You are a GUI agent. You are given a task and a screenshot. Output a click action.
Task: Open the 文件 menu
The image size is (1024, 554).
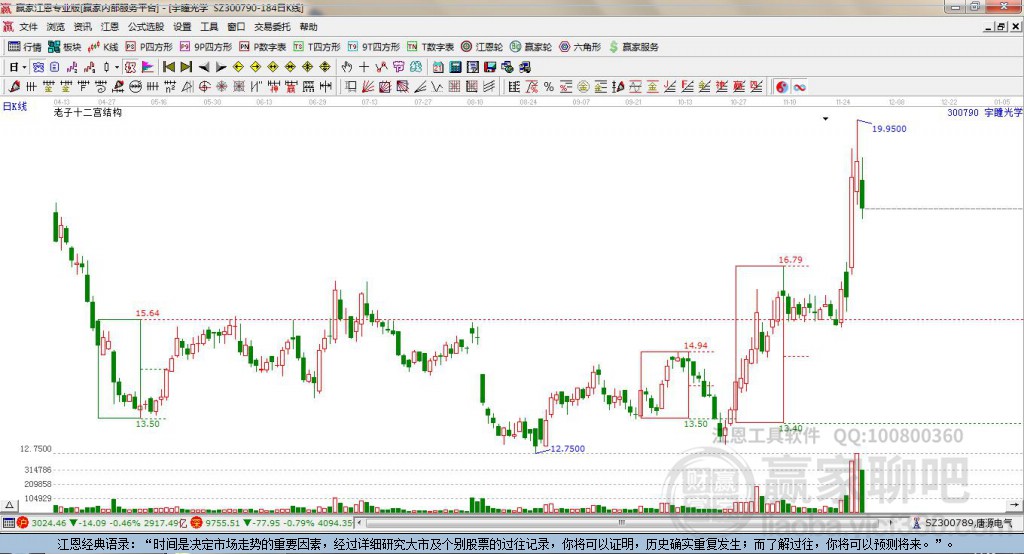coord(28,27)
